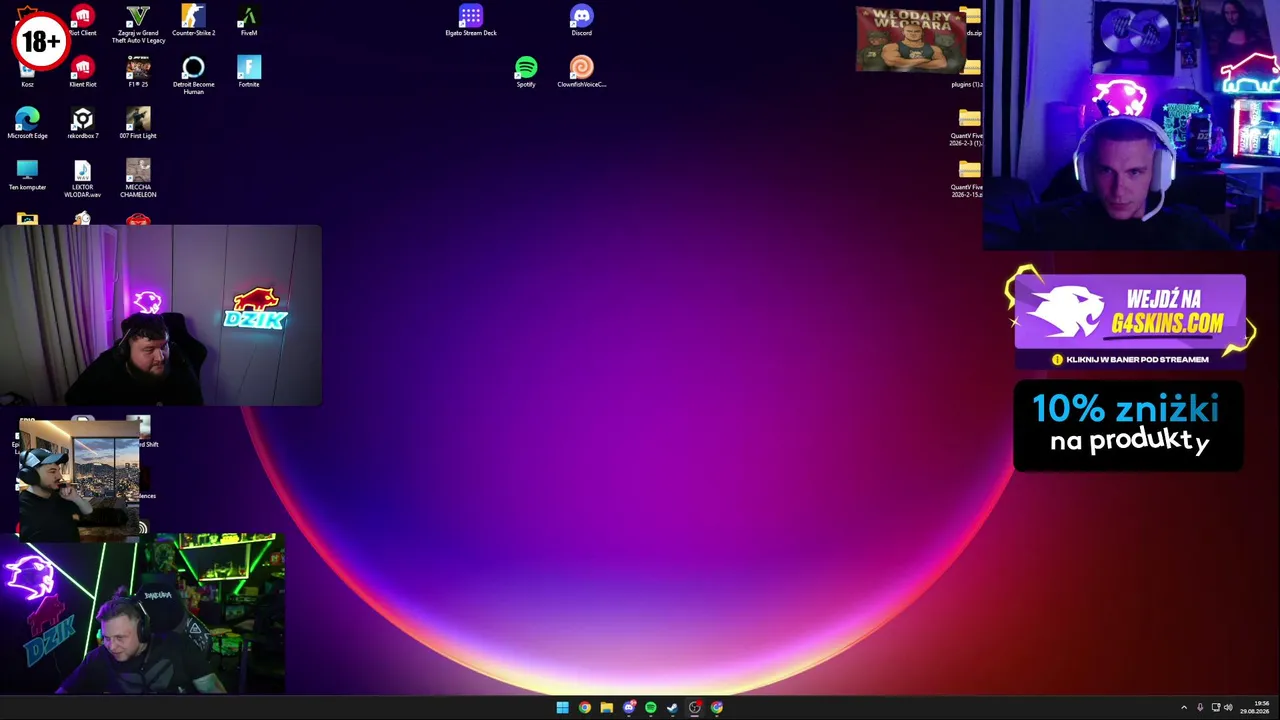This screenshot has height=720, width=1280.
Task: Open the Windows Start menu
Action: coord(563,708)
